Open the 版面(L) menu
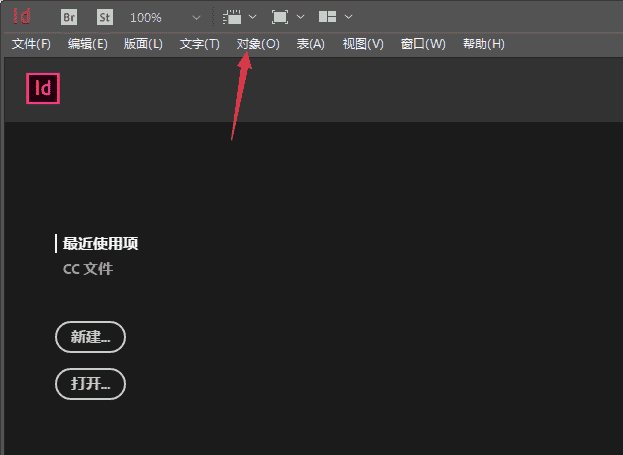 pos(143,44)
